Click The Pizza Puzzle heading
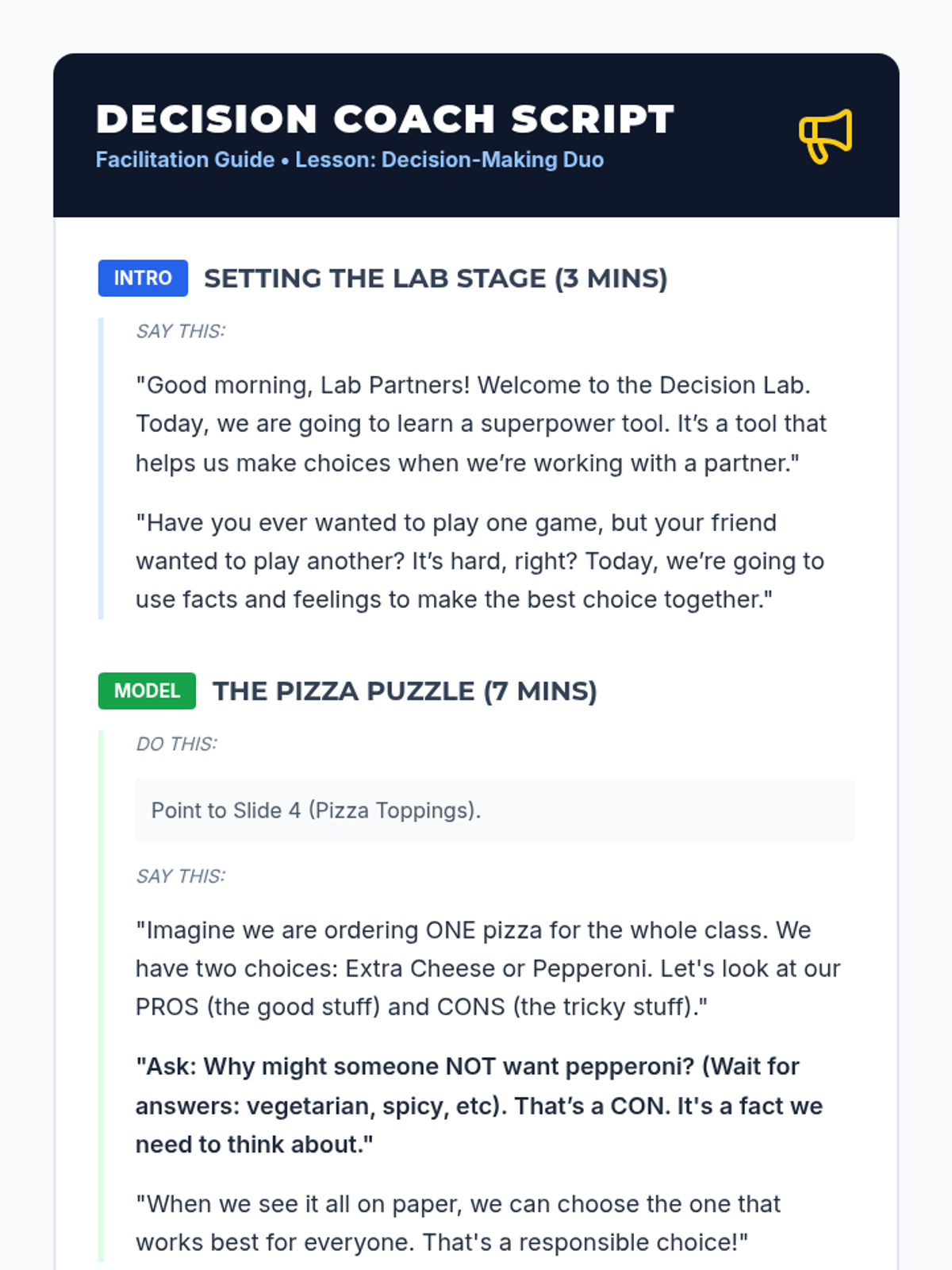The width and height of the screenshot is (952, 1270). [405, 691]
